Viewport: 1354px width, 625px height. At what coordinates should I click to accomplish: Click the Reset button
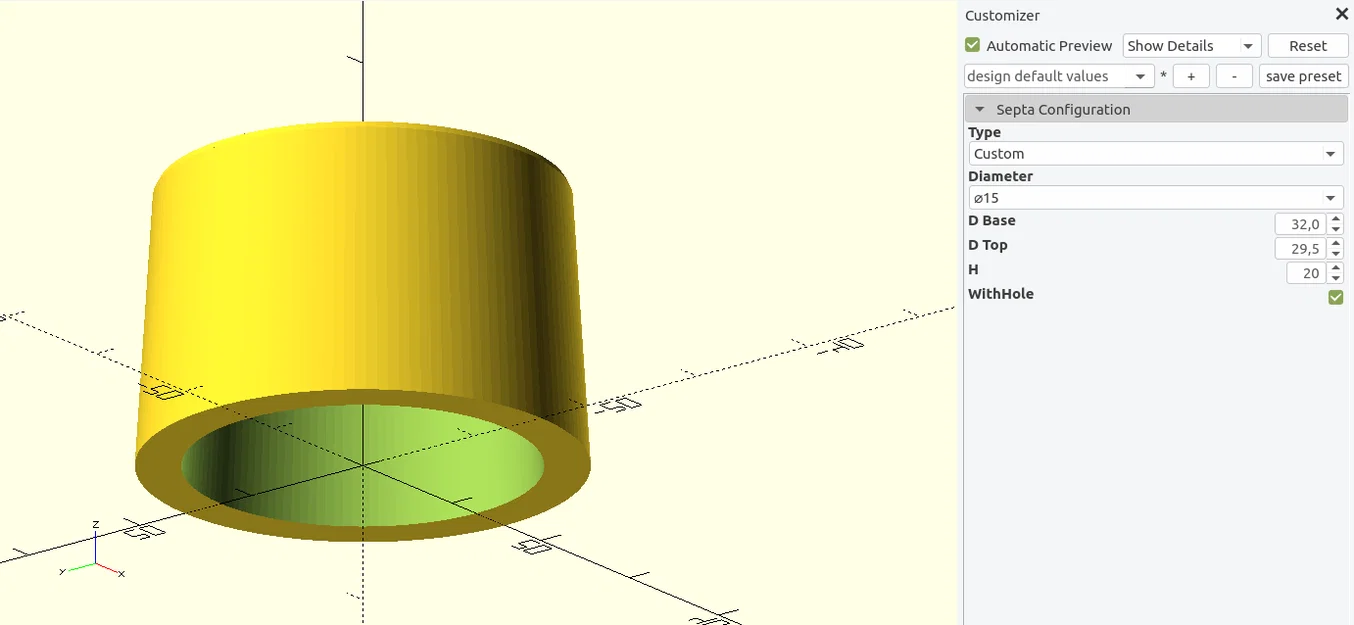coord(1307,45)
